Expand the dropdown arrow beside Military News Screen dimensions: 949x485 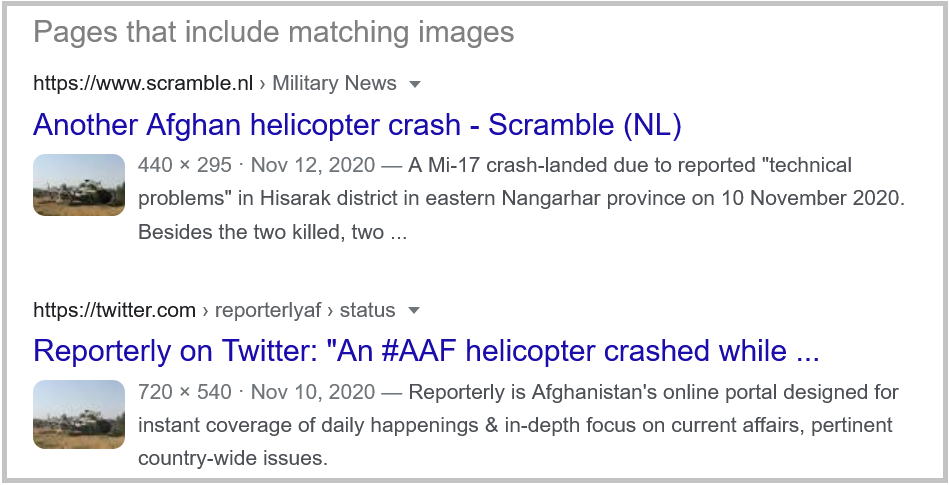415,84
